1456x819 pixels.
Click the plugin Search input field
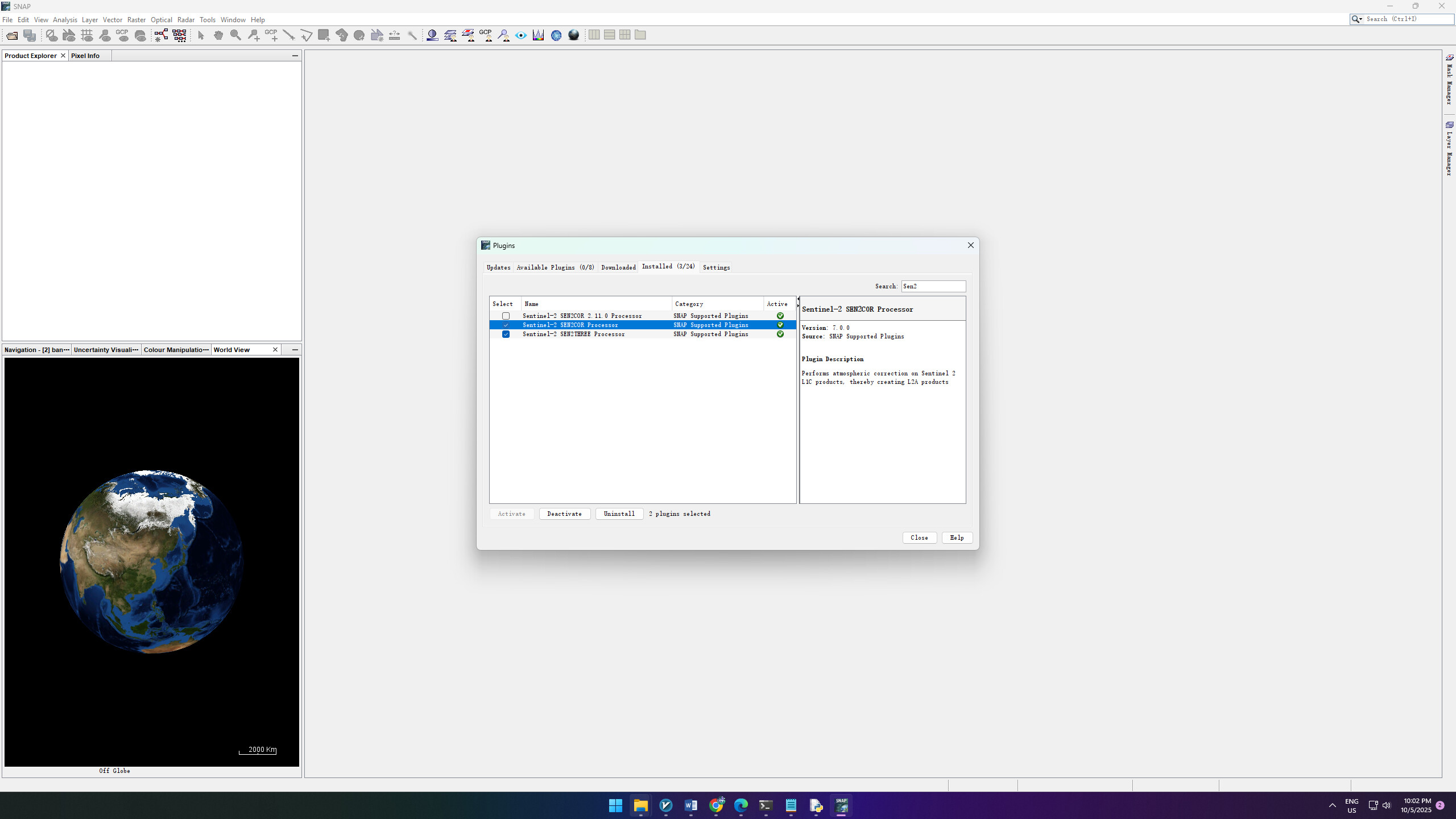click(933, 286)
